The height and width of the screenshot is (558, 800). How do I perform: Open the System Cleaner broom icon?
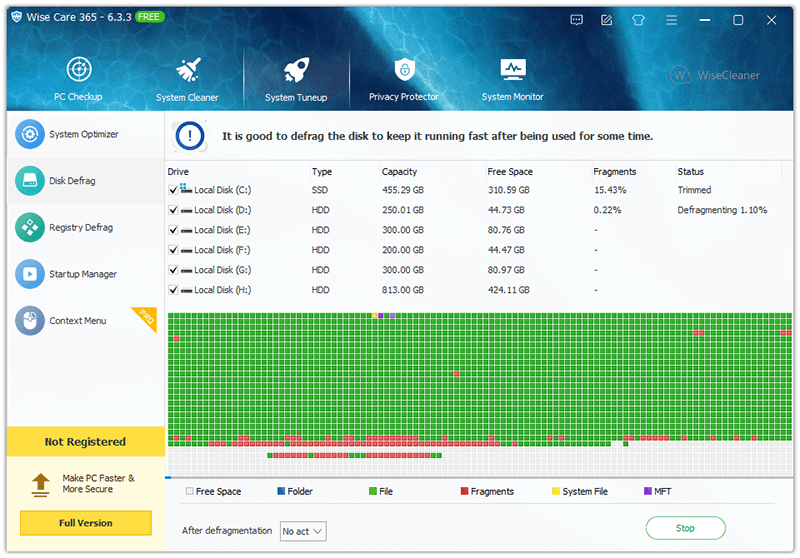pyautogui.click(x=188, y=70)
